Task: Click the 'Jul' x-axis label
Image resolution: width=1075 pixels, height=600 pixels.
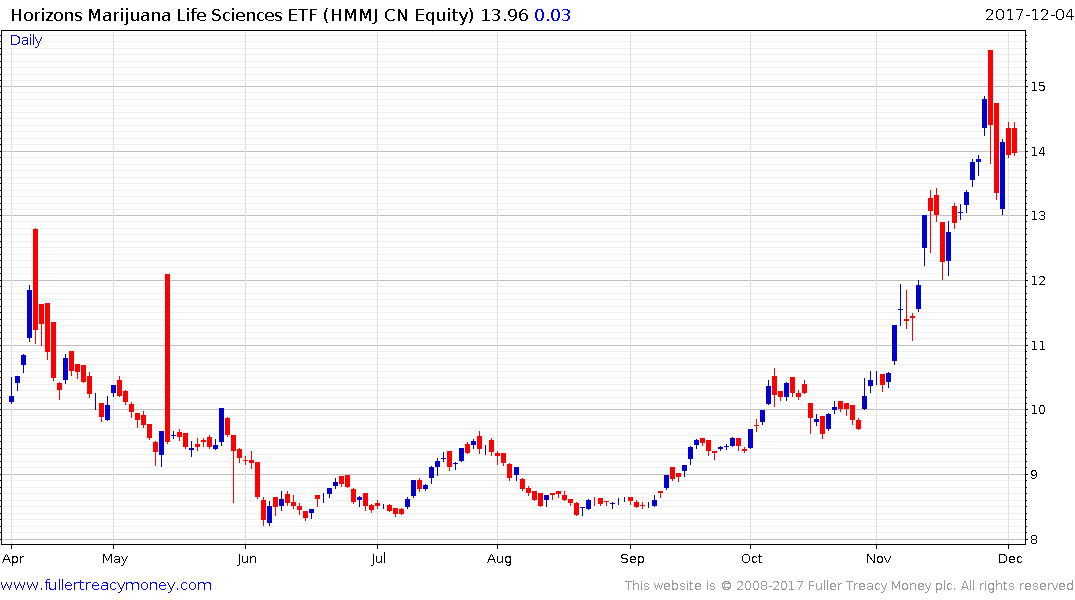Action: 378,559
